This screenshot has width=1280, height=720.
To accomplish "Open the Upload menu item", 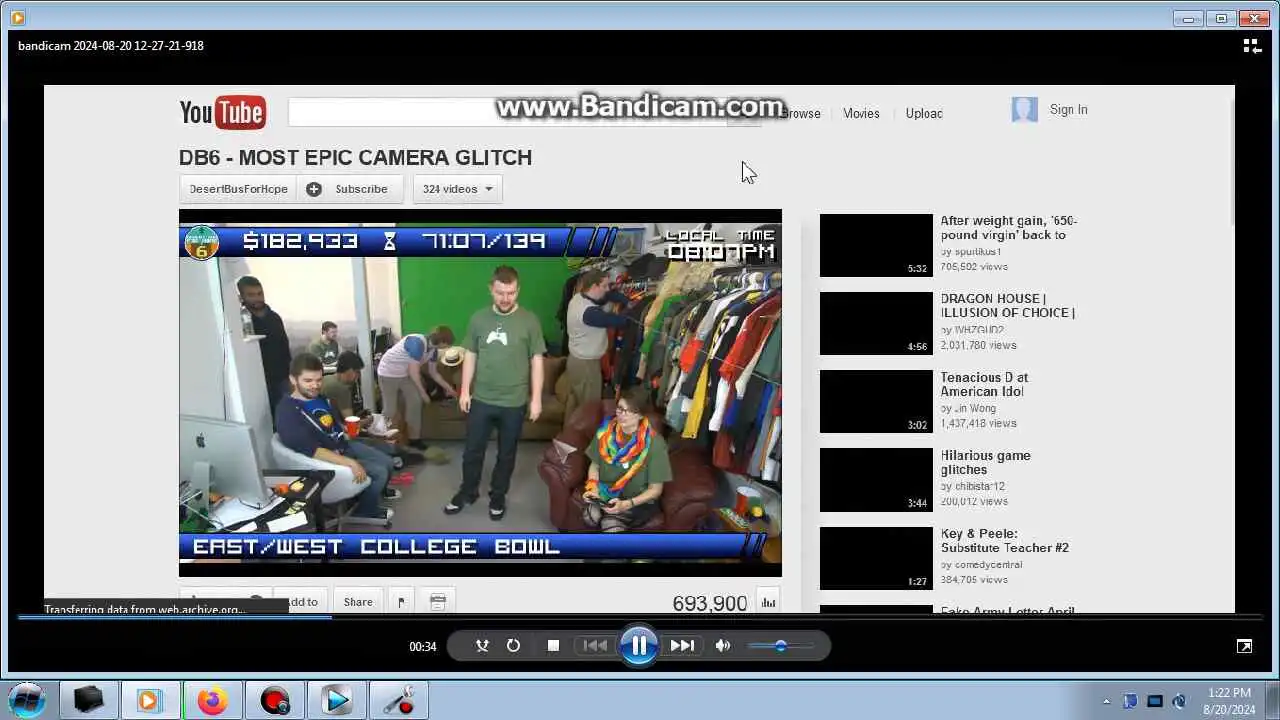I will (x=924, y=114).
